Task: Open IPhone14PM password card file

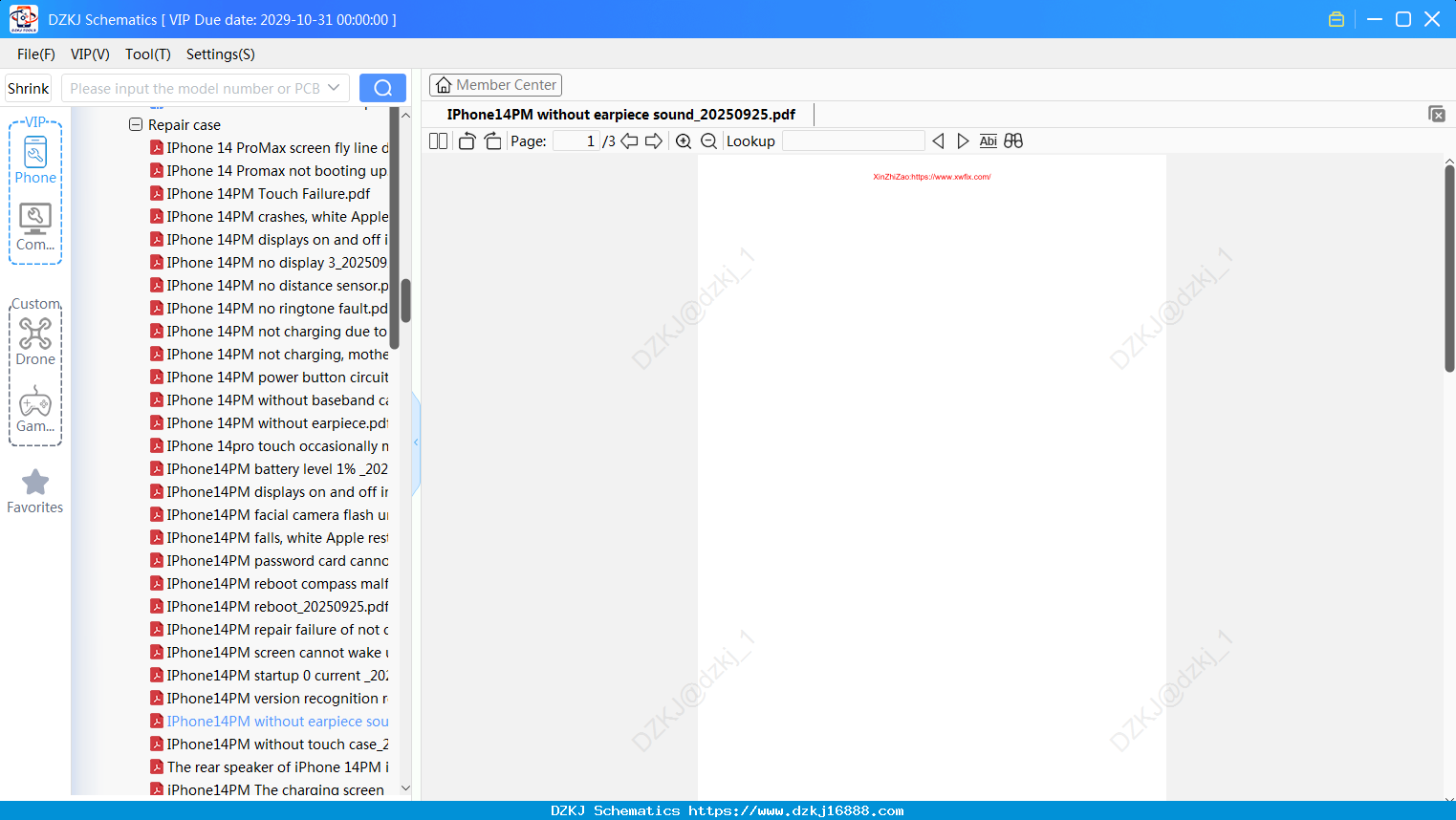Action: pyautogui.click(x=270, y=561)
